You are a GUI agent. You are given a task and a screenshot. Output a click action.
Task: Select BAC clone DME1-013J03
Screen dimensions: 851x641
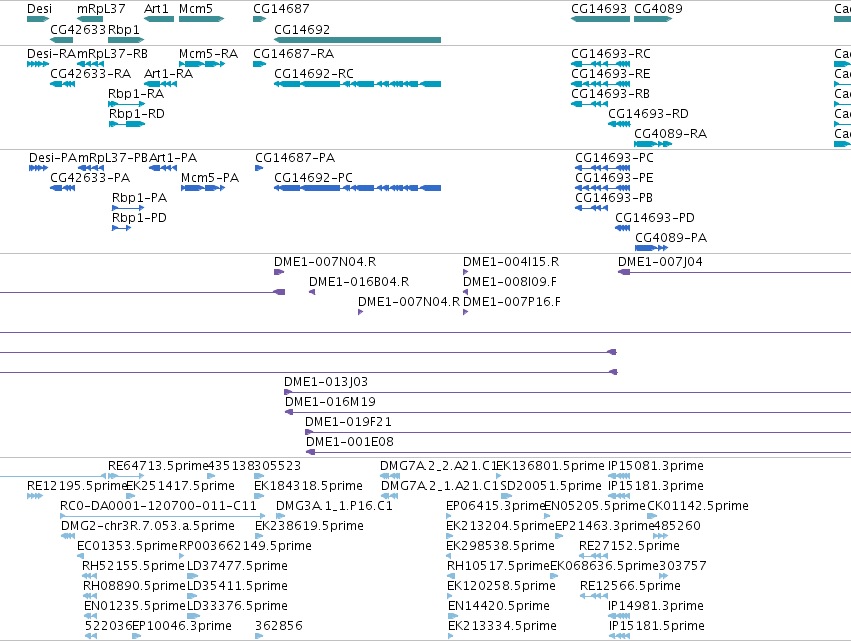pos(568,392)
